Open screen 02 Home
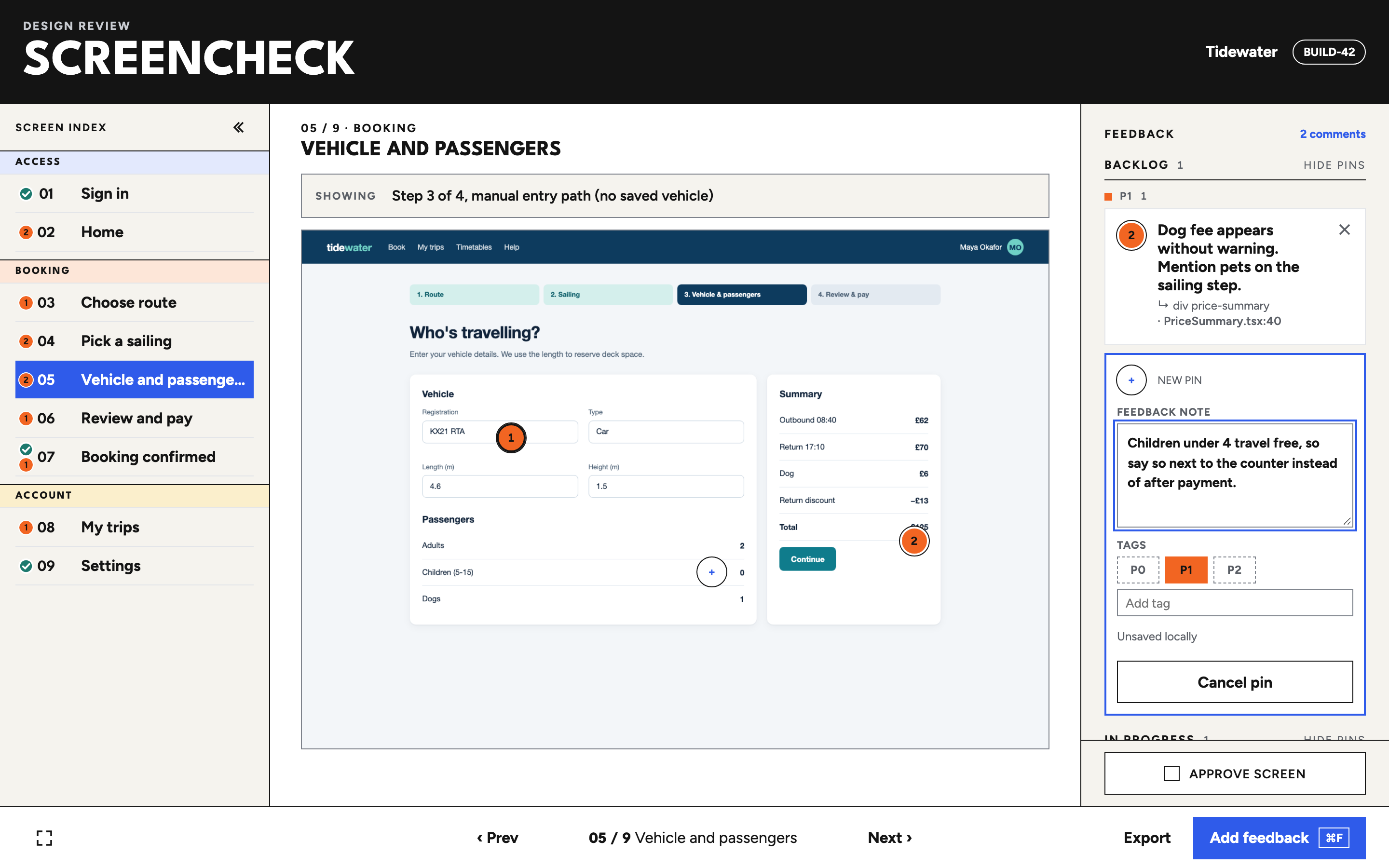The width and height of the screenshot is (1389, 868). coord(134,232)
